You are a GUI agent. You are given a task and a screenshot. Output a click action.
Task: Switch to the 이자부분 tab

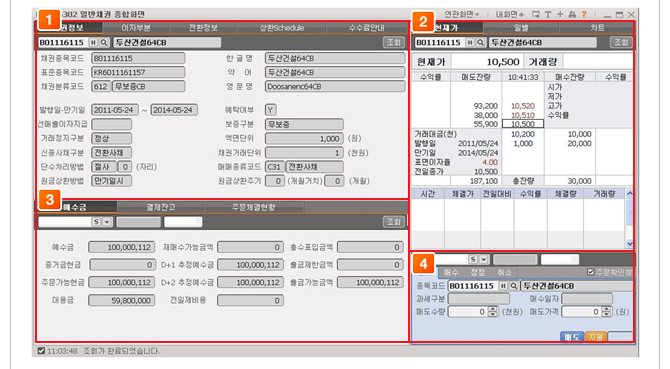coord(136,28)
